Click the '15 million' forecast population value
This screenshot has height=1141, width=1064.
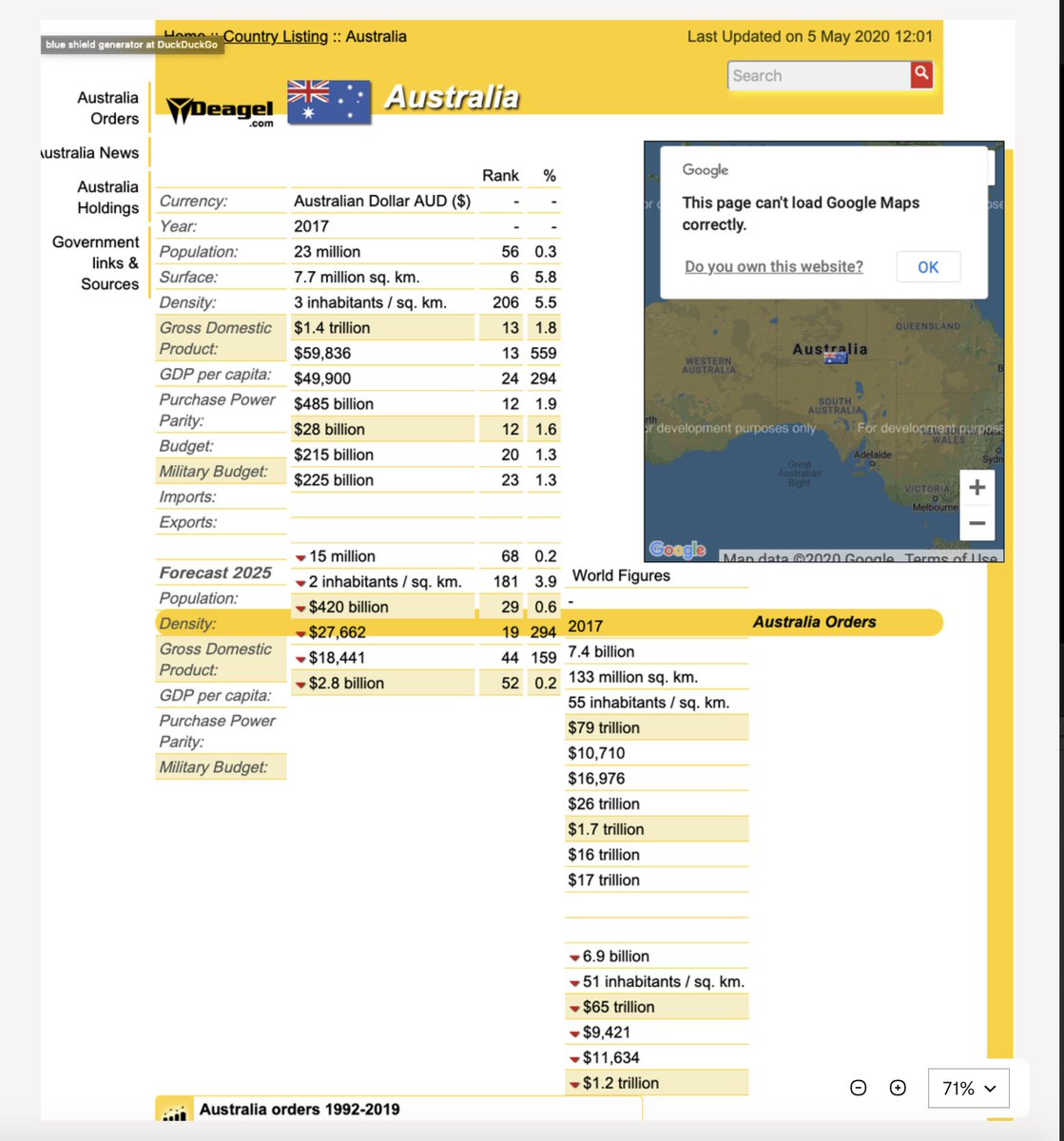(x=341, y=556)
